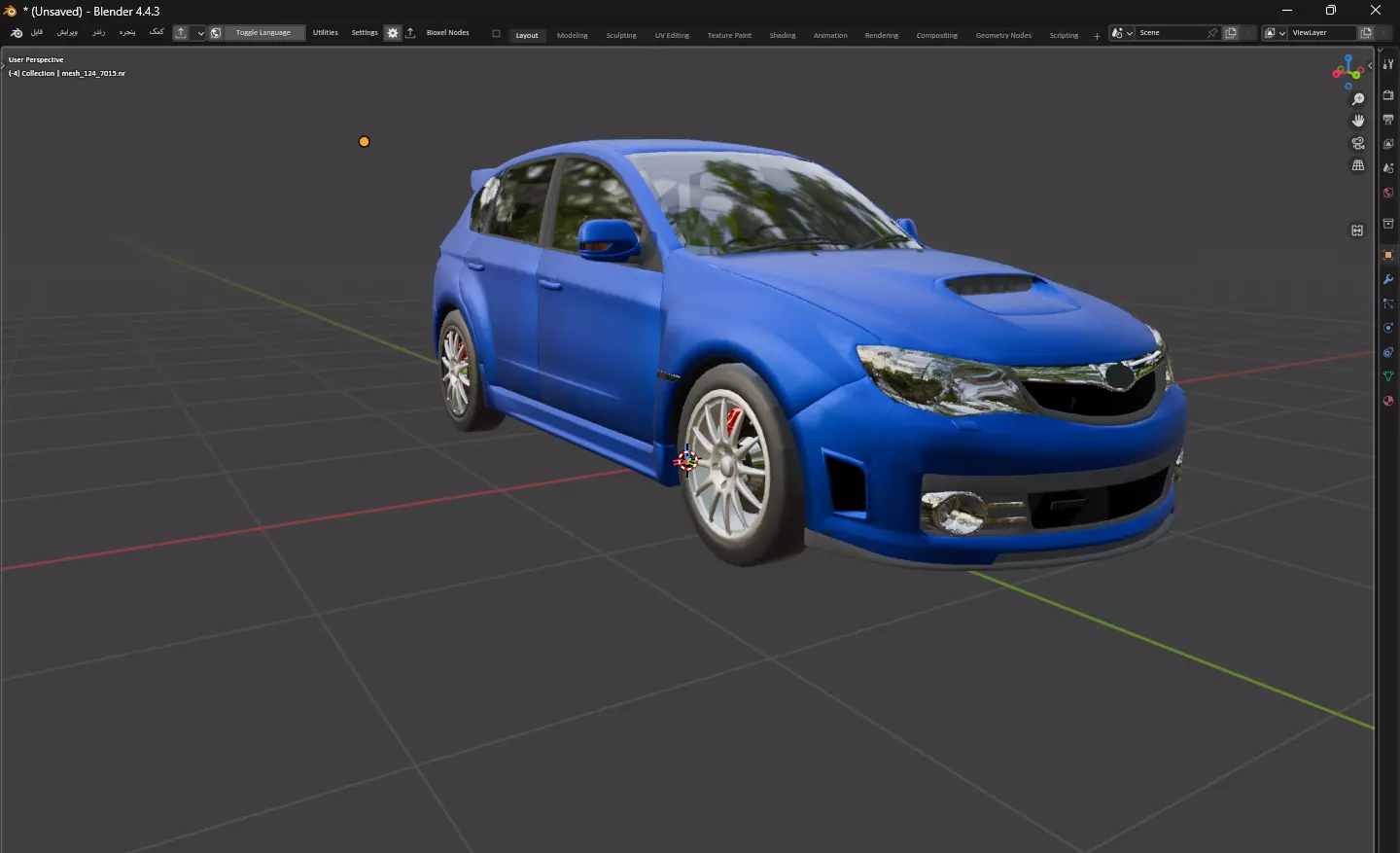
Task: Open the Settings menu
Action: tap(365, 33)
